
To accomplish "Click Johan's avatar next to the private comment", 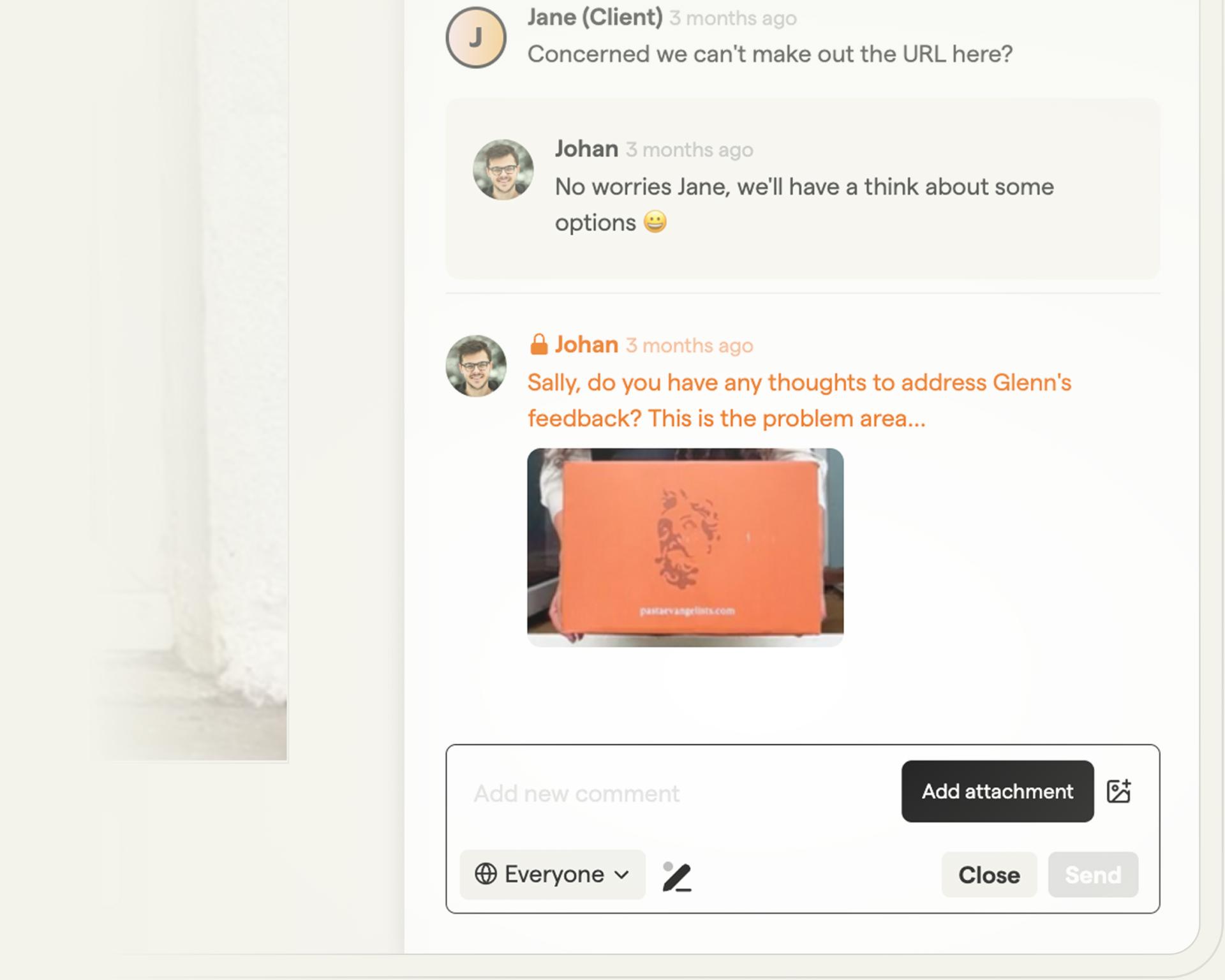I will 476,366.
